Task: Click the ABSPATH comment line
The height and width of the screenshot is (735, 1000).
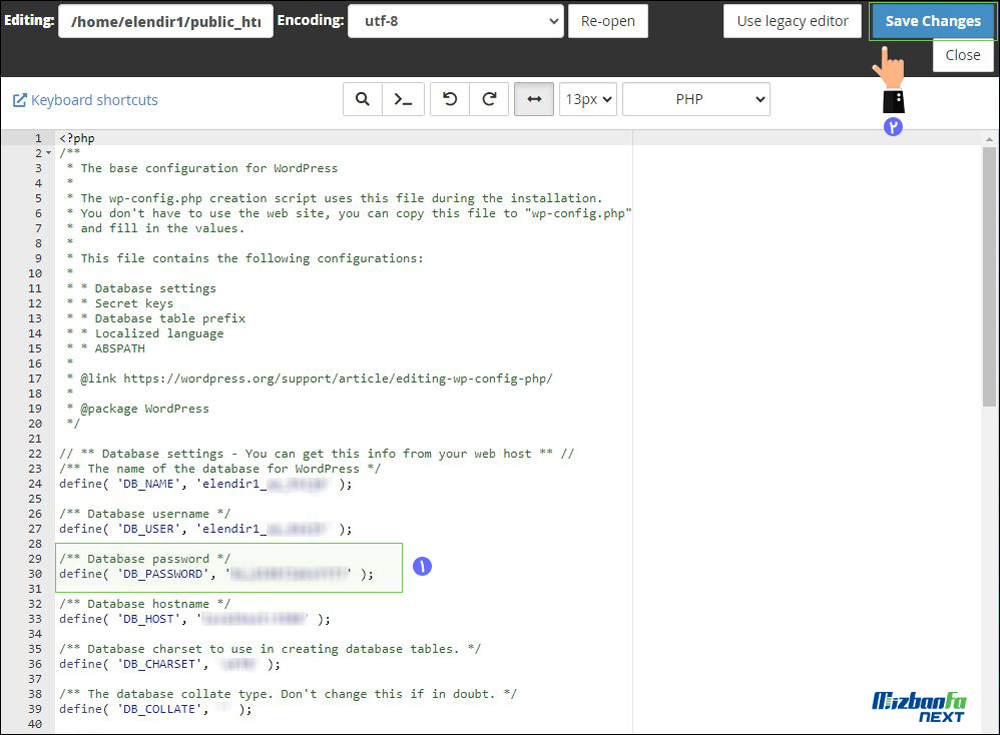Action: [106, 349]
